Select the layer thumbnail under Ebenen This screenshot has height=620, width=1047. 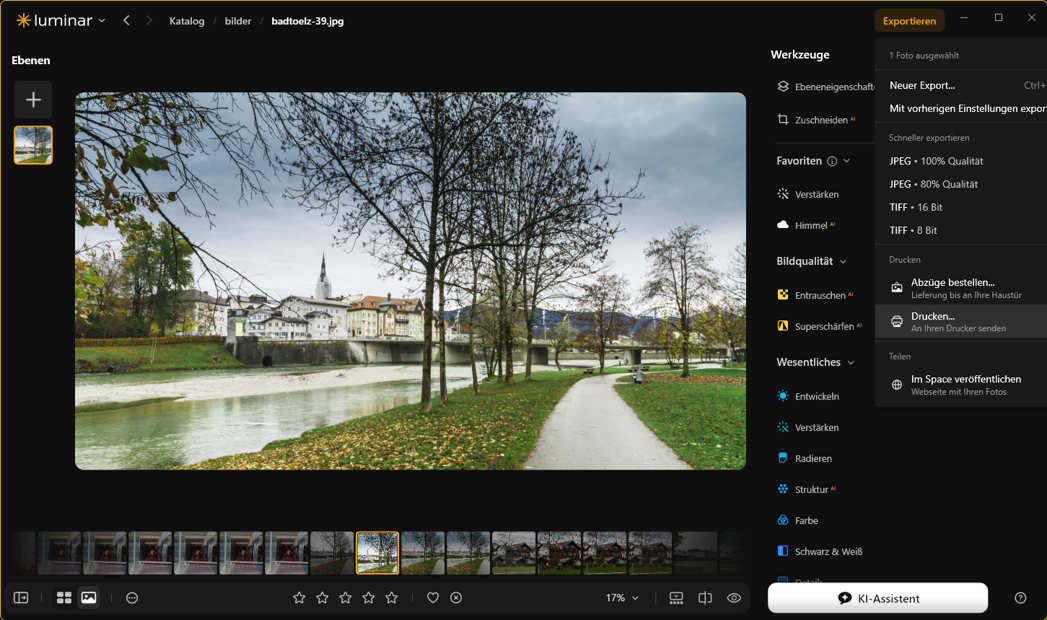33,145
